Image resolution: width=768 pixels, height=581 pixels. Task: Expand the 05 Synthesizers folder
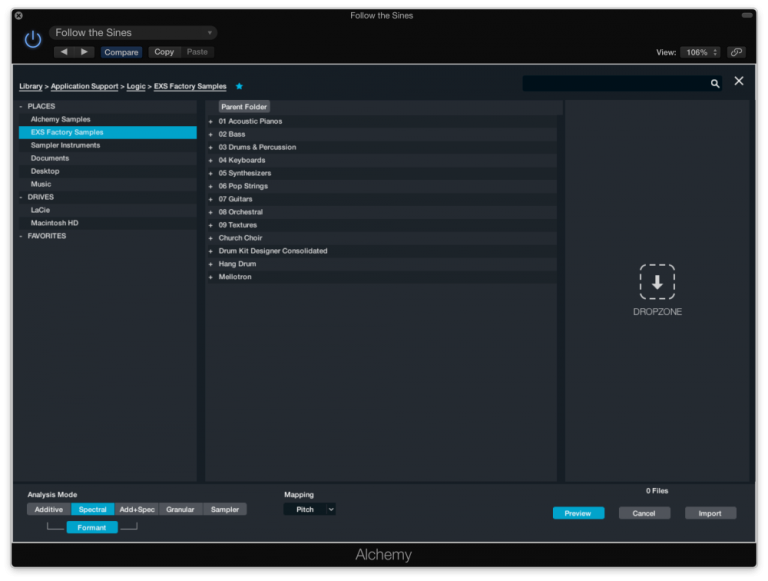click(x=211, y=173)
